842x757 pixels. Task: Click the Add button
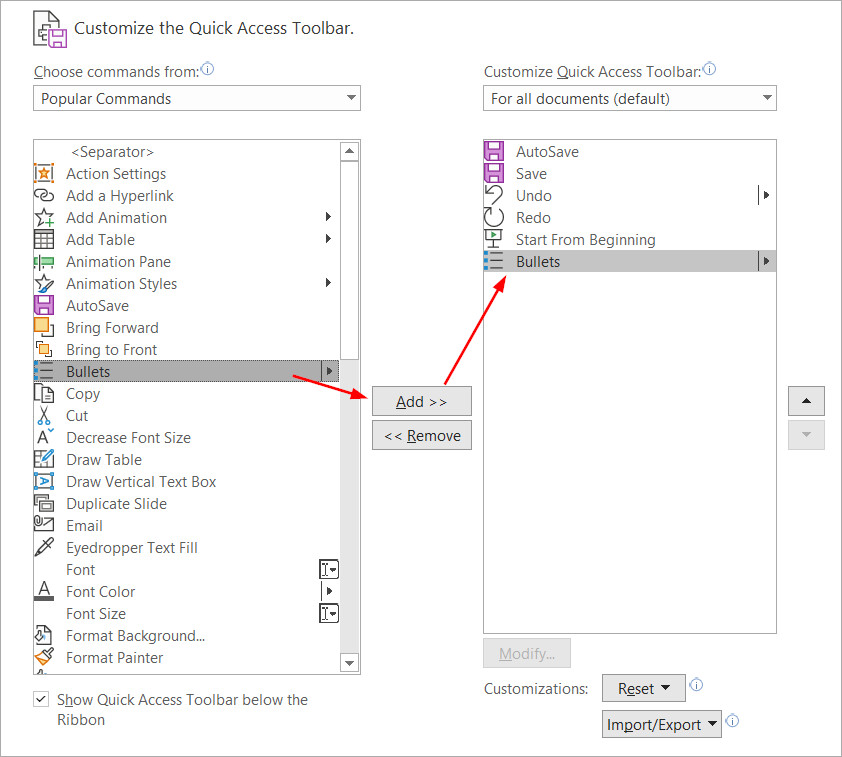pos(421,401)
